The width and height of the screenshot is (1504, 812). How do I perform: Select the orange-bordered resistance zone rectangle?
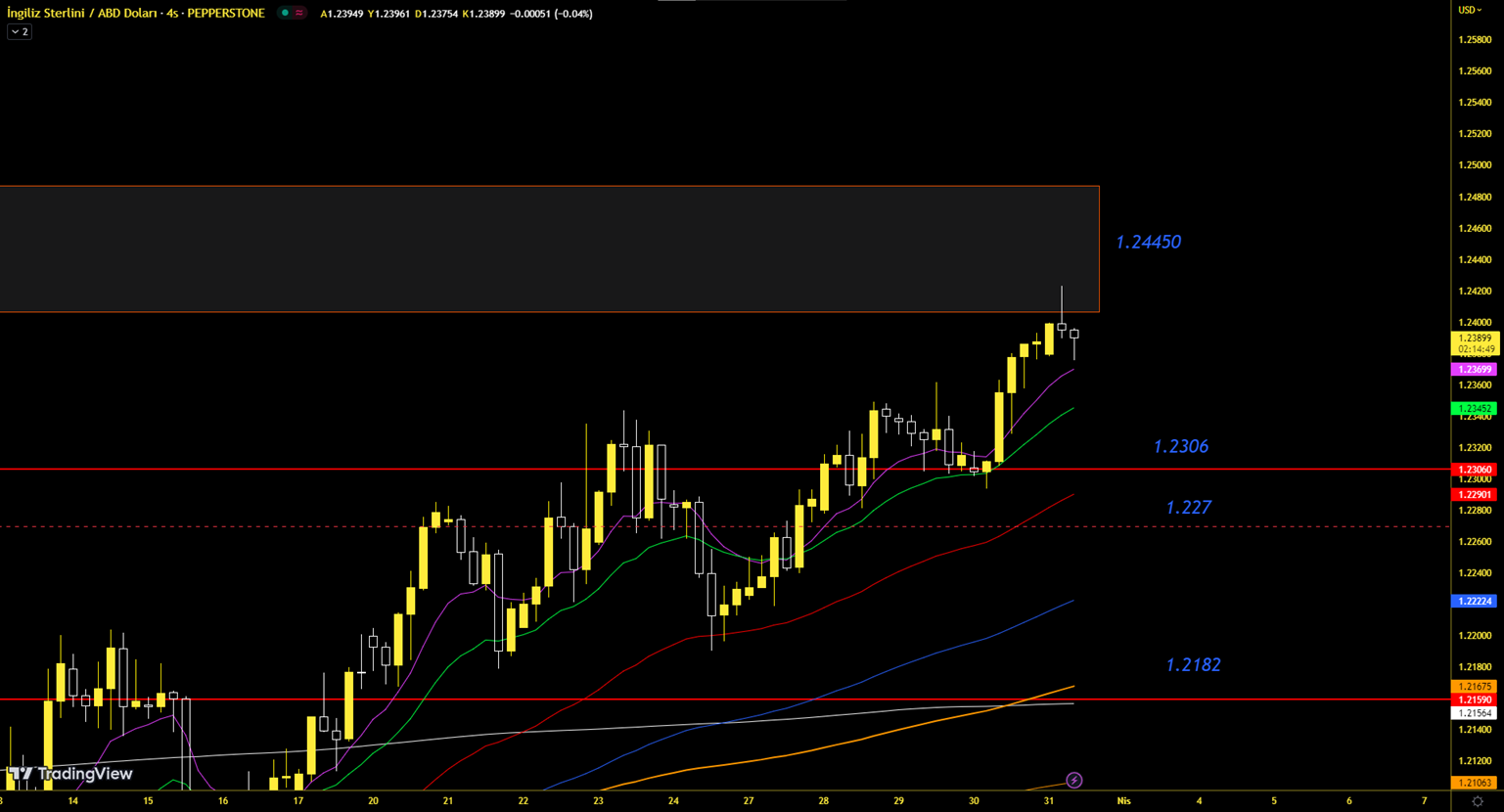point(549,248)
